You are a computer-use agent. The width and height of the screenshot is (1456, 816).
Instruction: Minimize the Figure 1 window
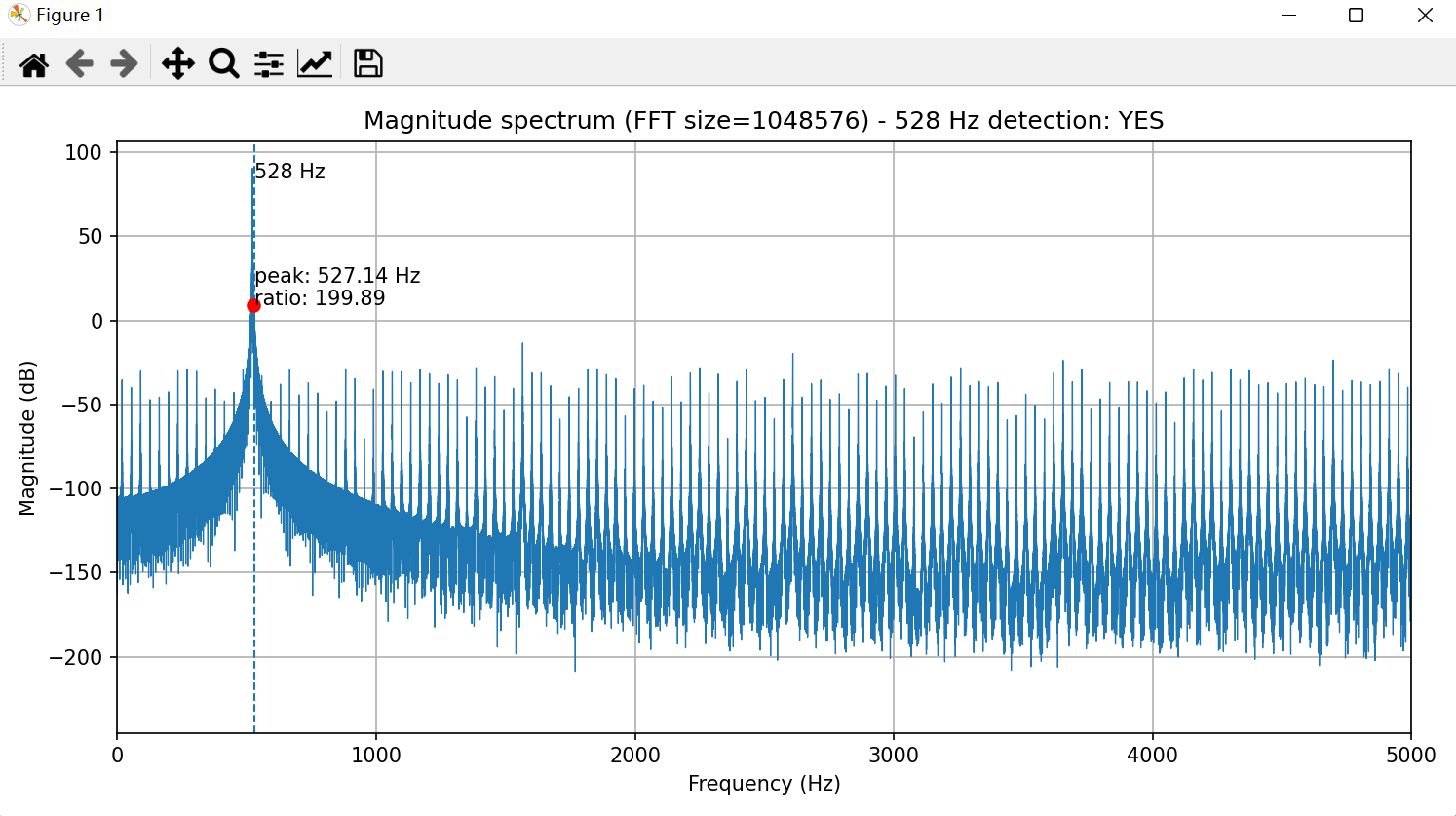[x=1288, y=16]
